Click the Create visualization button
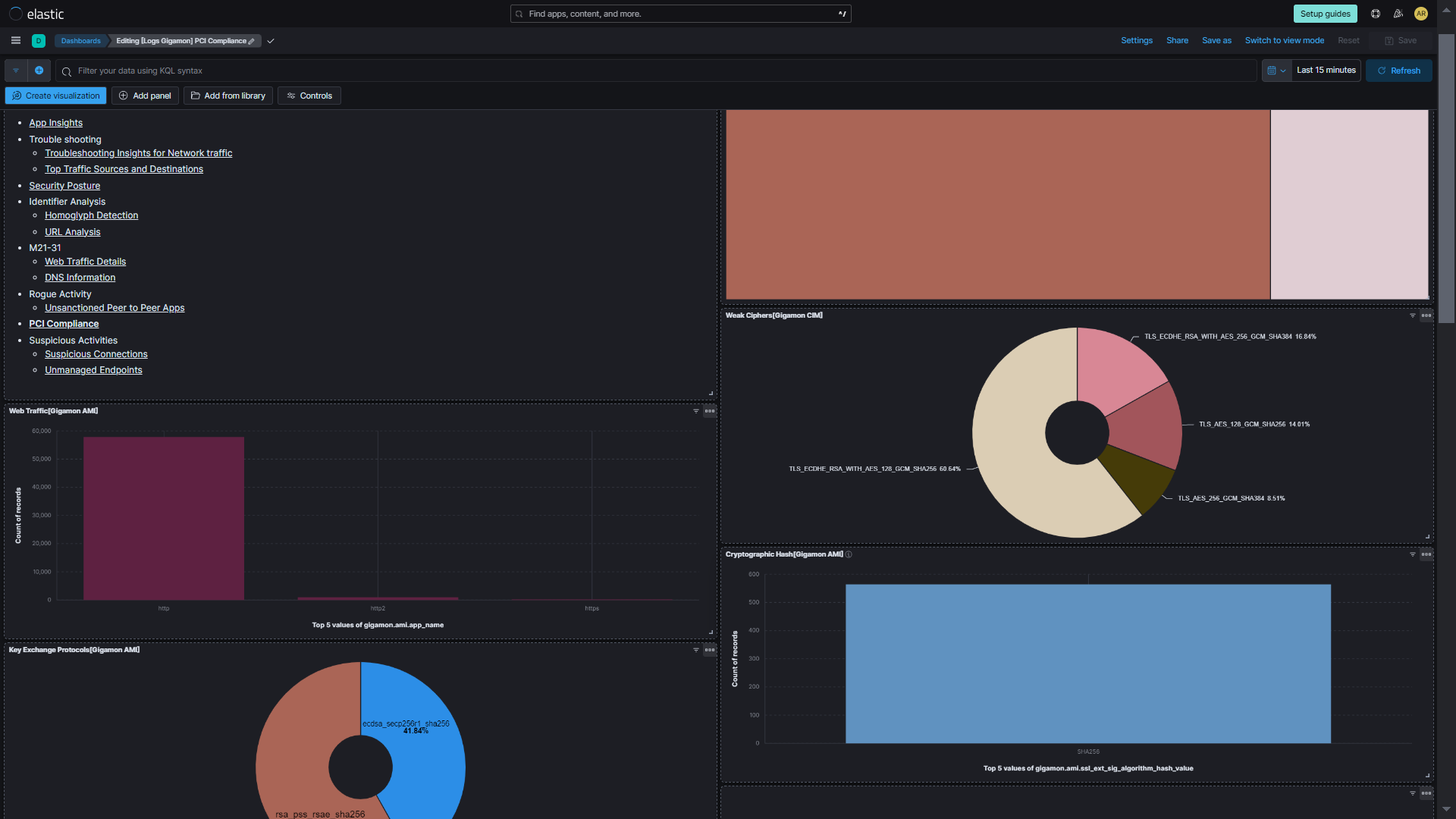The image size is (1456, 819). click(55, 96)
